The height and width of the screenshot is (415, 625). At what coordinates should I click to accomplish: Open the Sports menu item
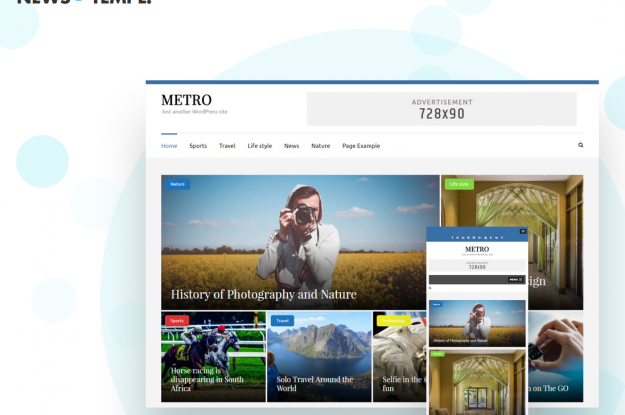point(198,146)
